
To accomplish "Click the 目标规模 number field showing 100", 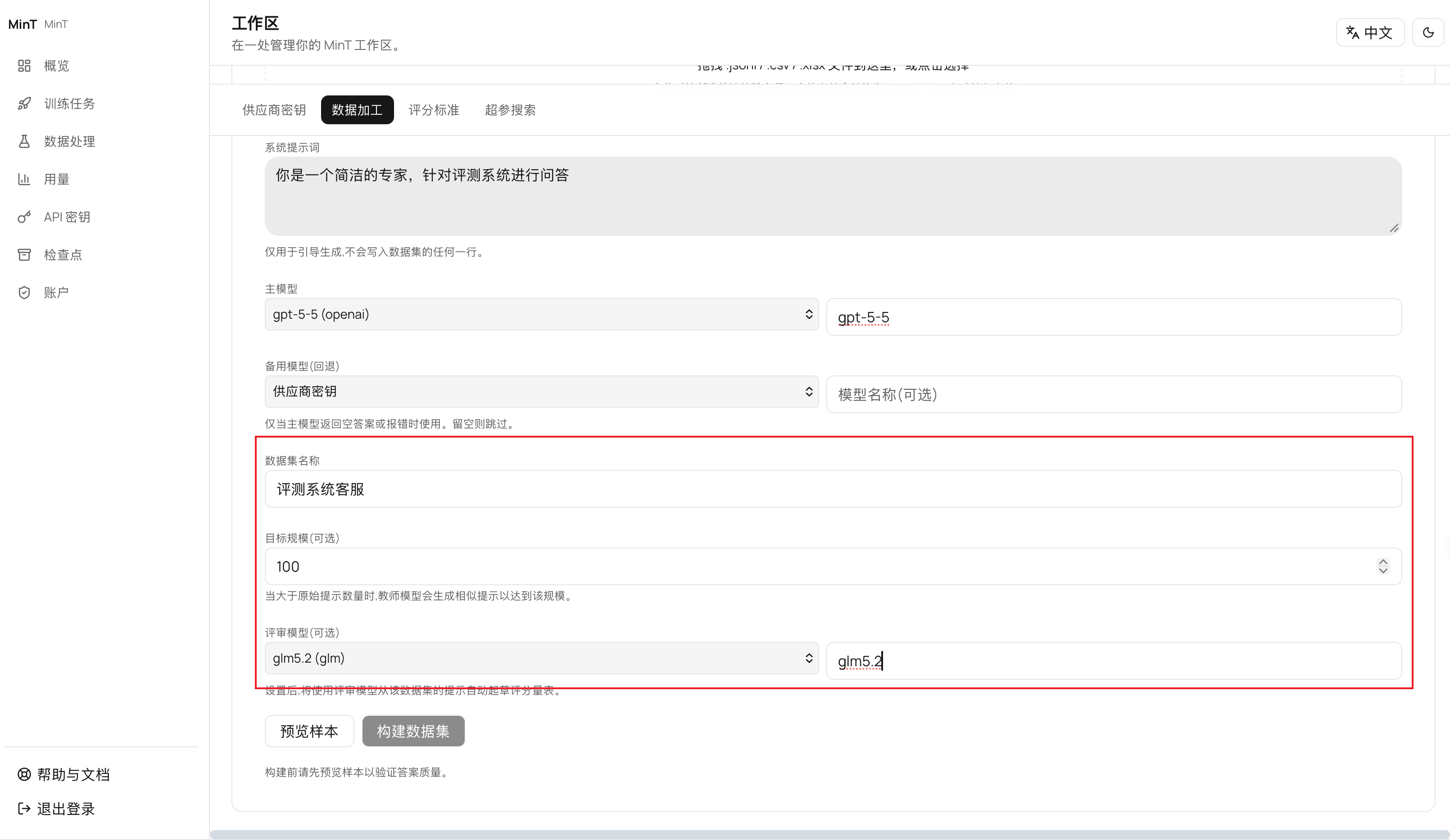I will coord(833,567).
